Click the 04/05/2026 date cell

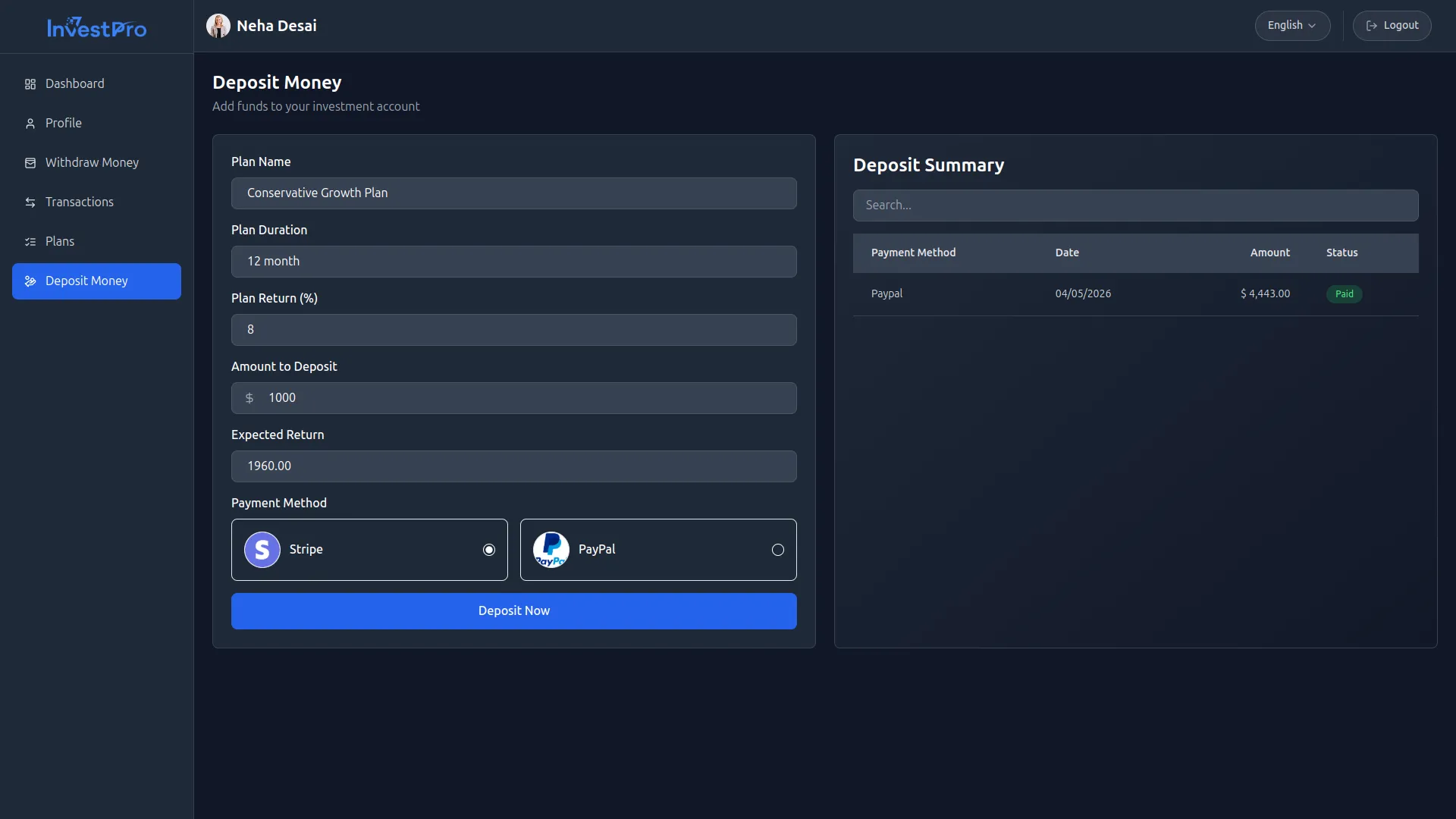point(1083,294)
